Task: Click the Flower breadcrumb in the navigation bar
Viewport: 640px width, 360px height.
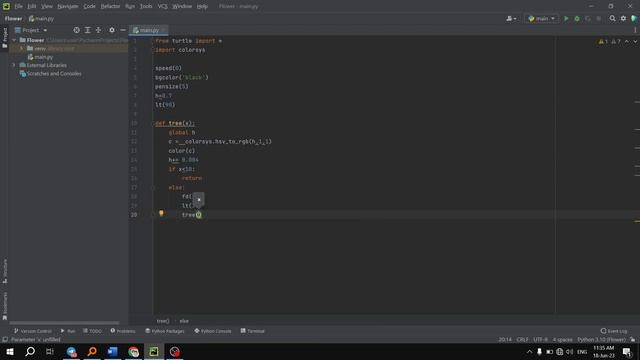Action: (13, 19)
